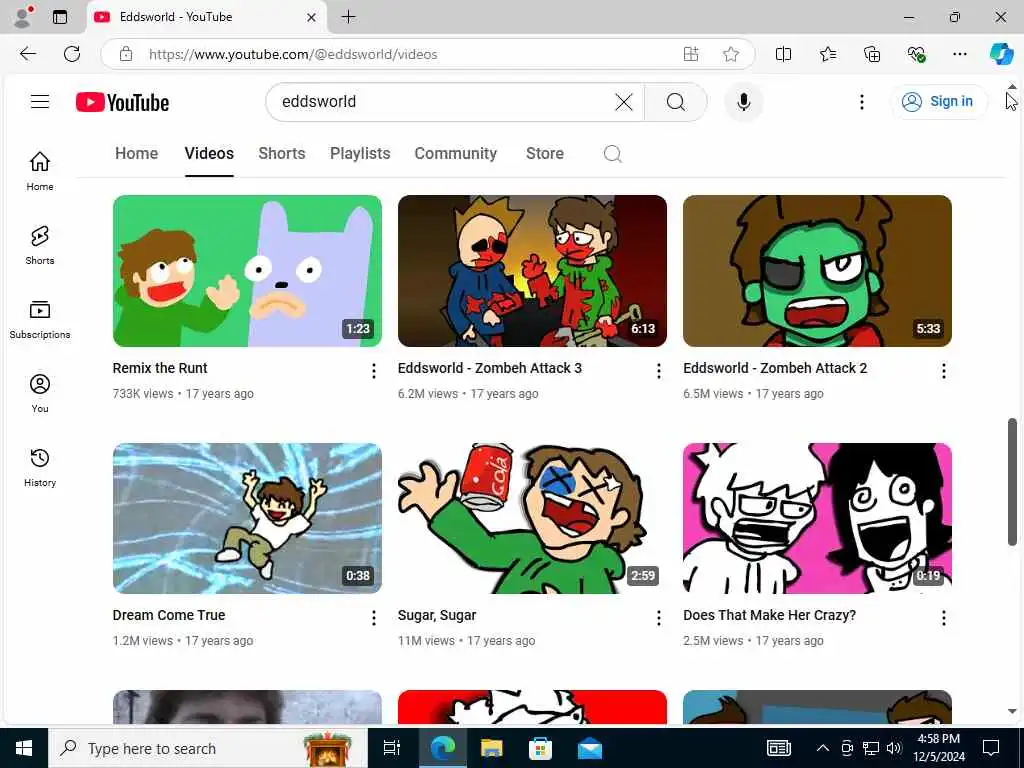This screenshot has height=768, width=1024.
Task: Open the Edge Favorites list
Action: [828, 54]
